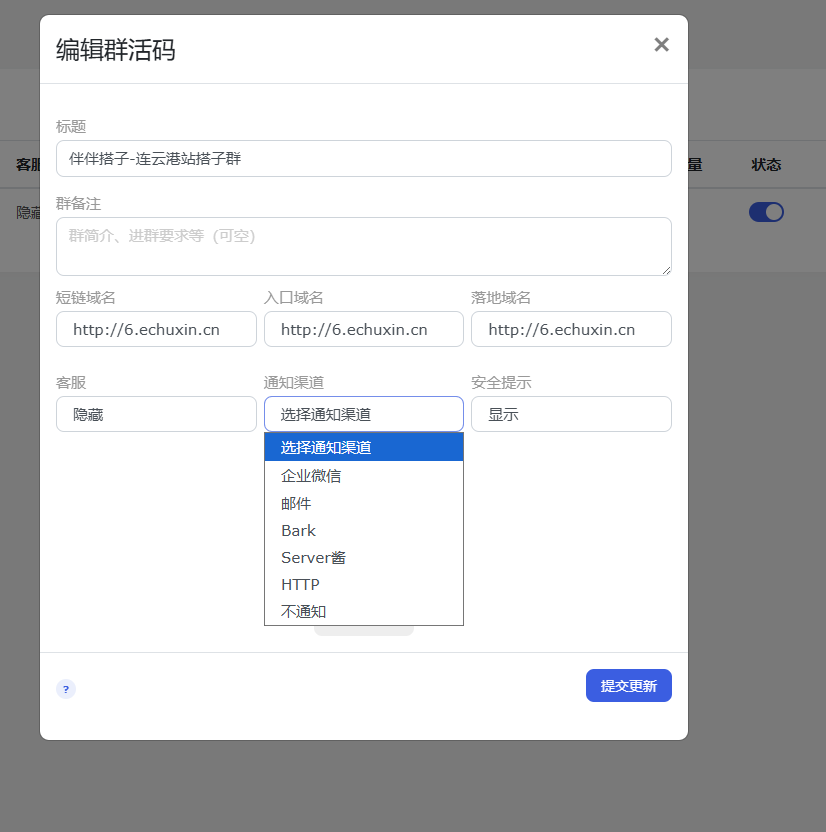Open the 安全提示 dropdown showing 显示
Screen dimensions: 826x832
tap(571, 413)
